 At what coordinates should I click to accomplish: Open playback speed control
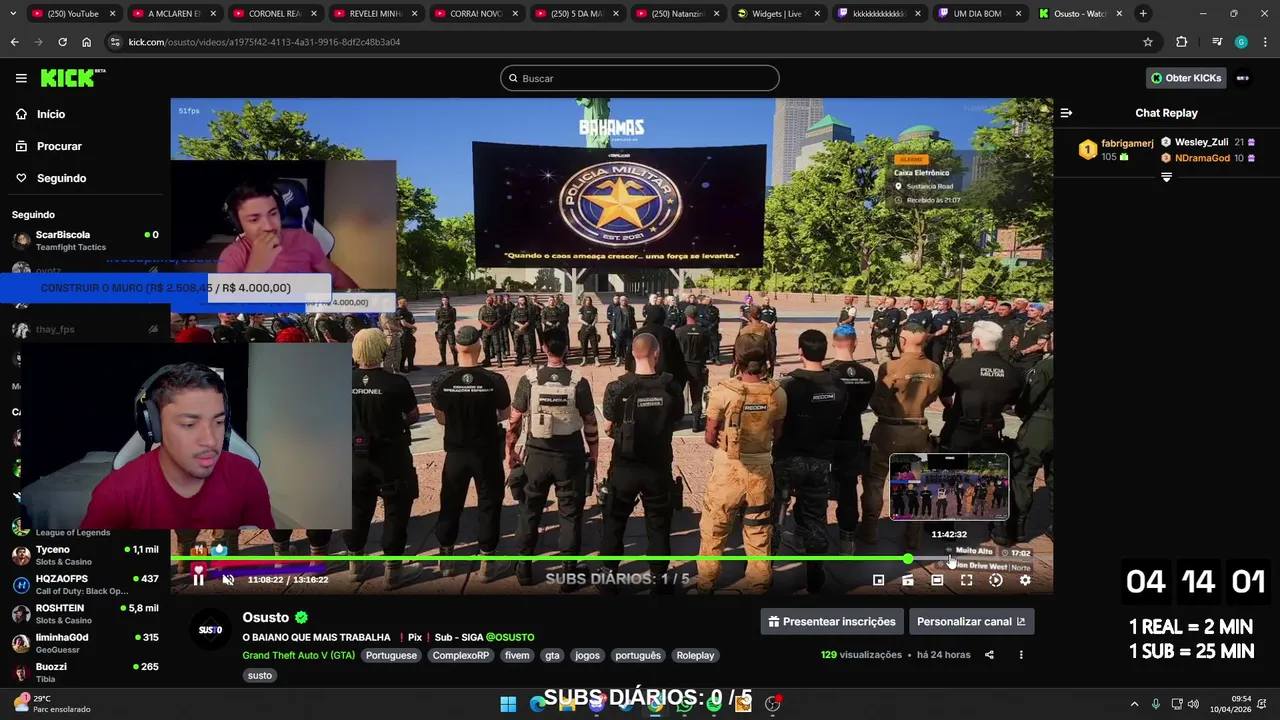pyautogui.click(x=995, y=580)
